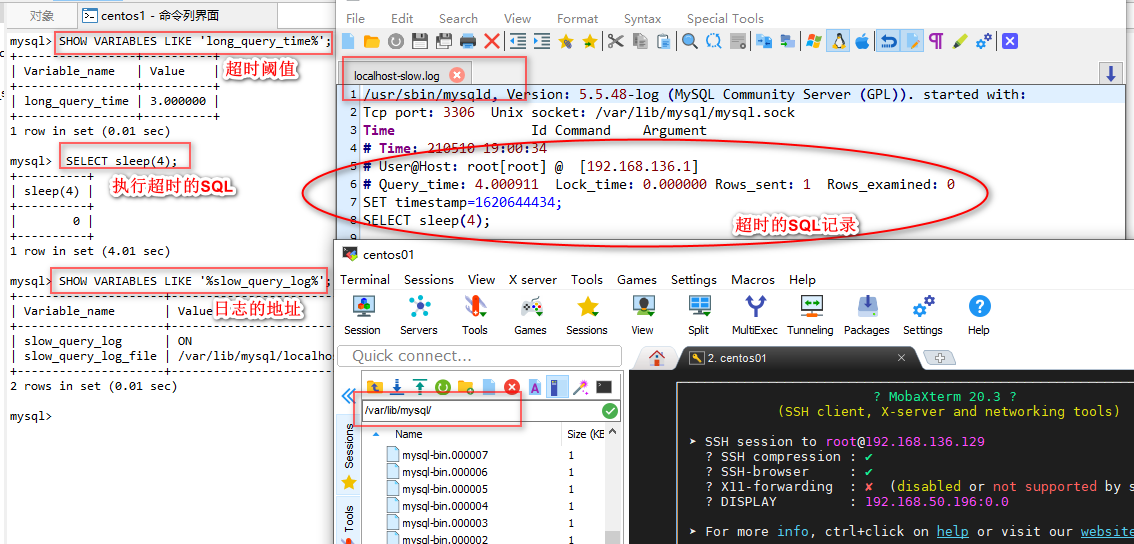Image resolution: width=1134 pixels, height=544 pixels.
Task: Click the paste clipboard icon in editor toolbar
Action: 663,41
